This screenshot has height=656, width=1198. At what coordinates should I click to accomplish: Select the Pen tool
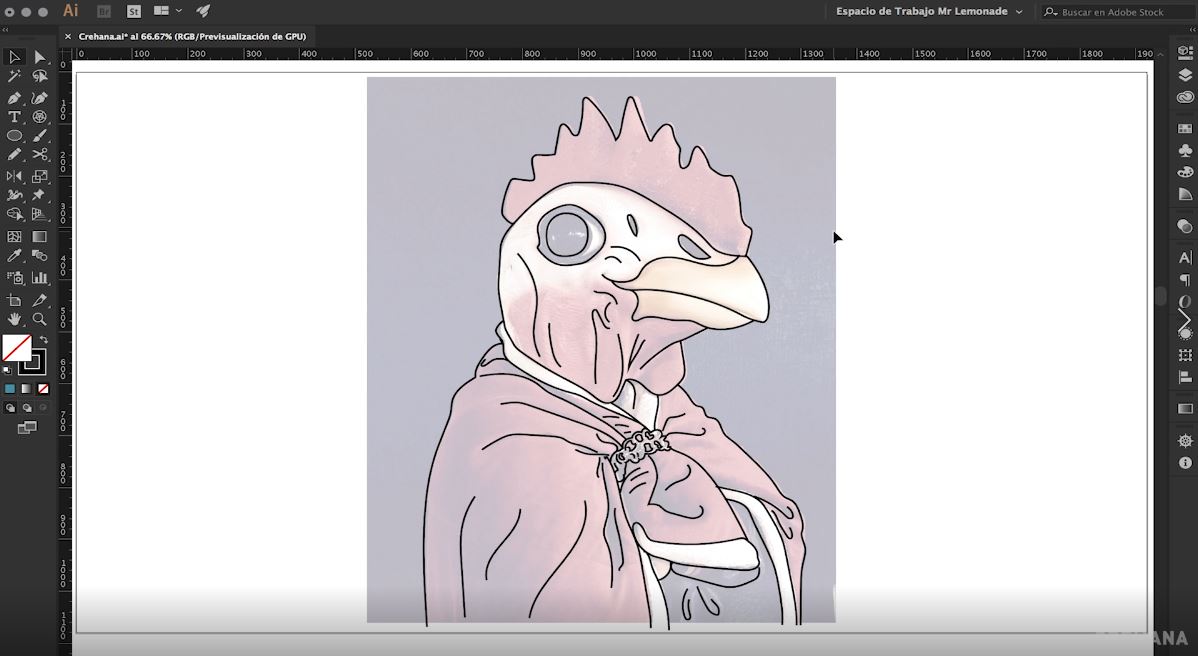14,98
